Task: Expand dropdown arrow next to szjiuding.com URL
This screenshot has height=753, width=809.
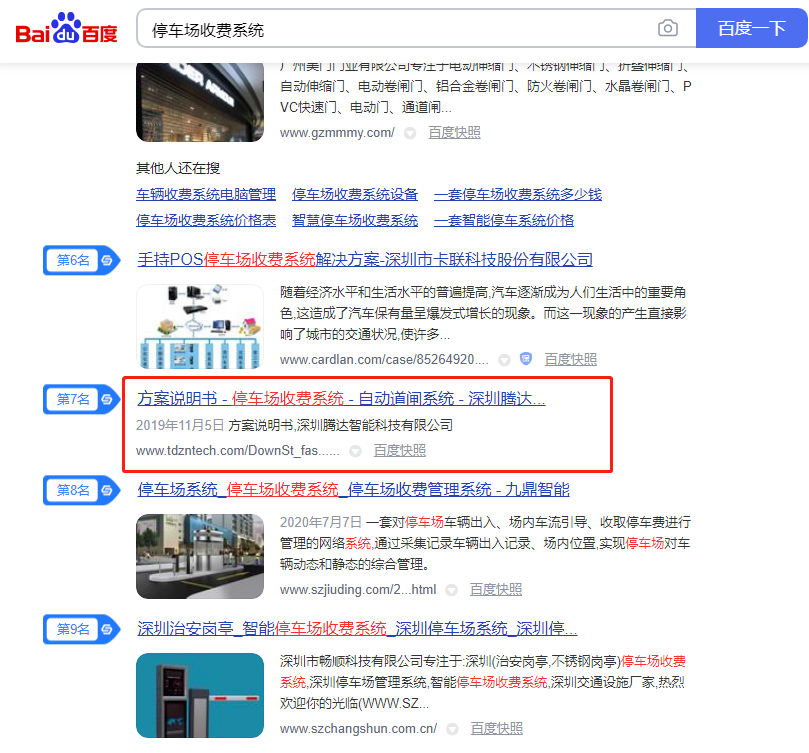Action: coord(451,590)
